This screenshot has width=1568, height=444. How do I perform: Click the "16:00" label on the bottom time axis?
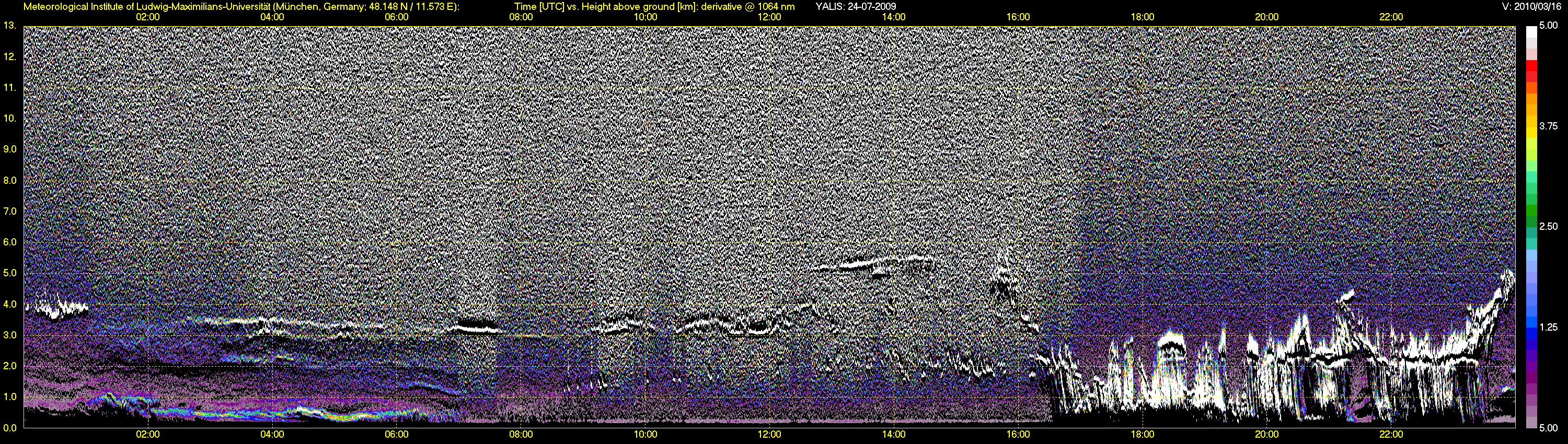click(x=1018, y=434)
